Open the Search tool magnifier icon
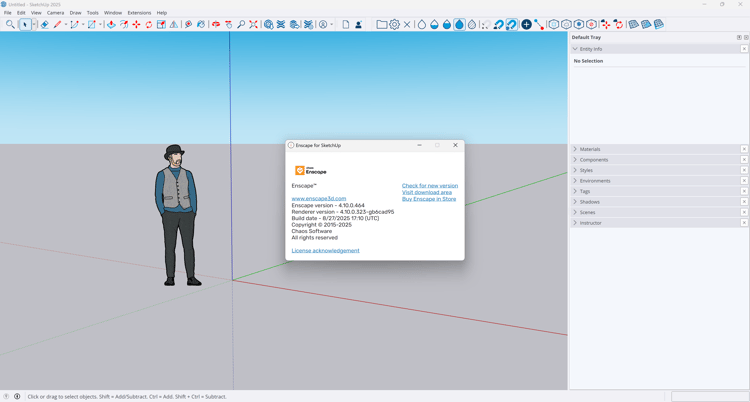The width and height of the screenshot is (750, 402). (x=10, y=24)
